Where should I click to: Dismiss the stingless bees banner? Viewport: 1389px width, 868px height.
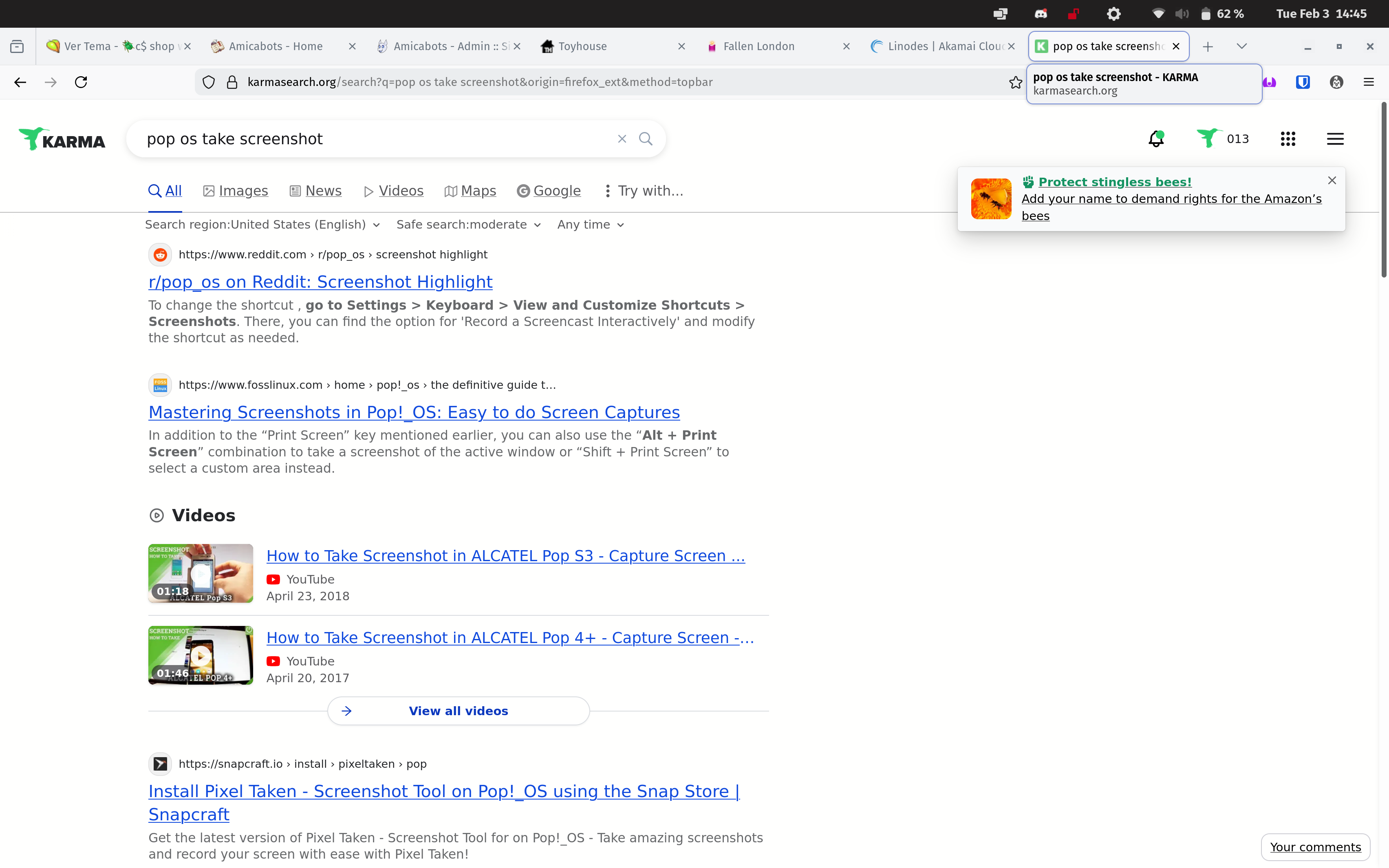tap(1332, 180)
